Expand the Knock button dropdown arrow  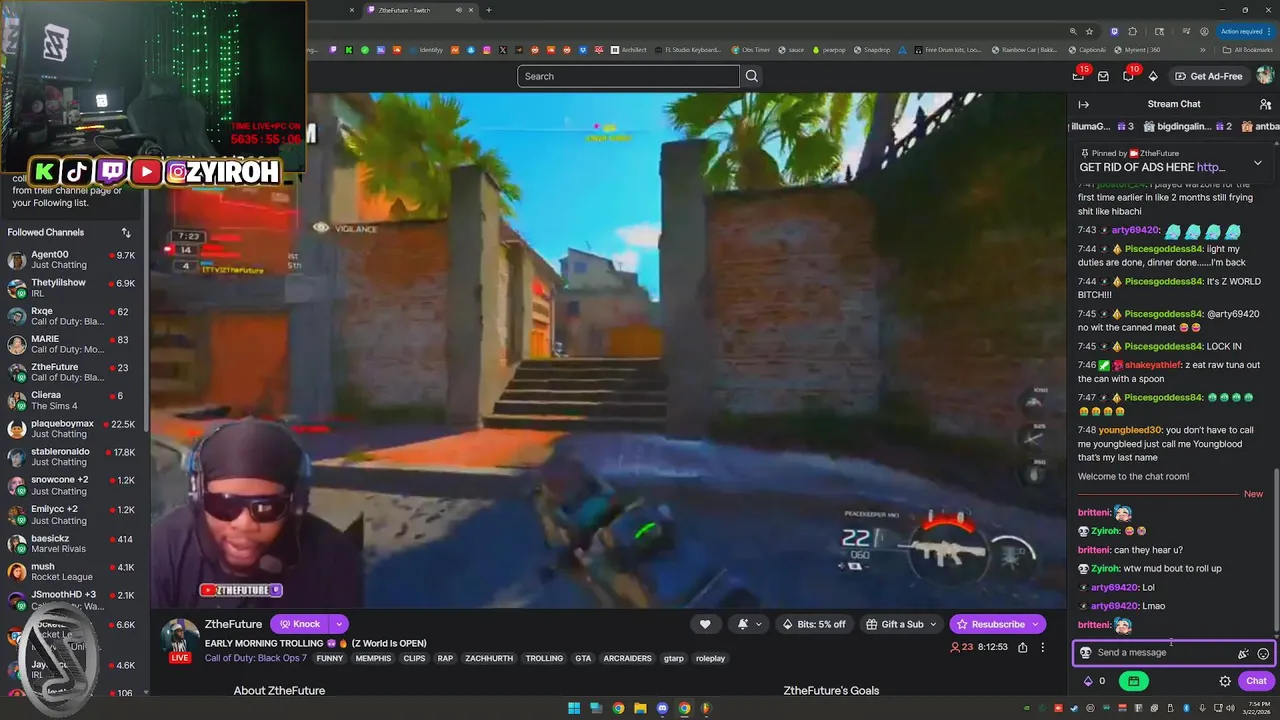[x=339, y=624]
